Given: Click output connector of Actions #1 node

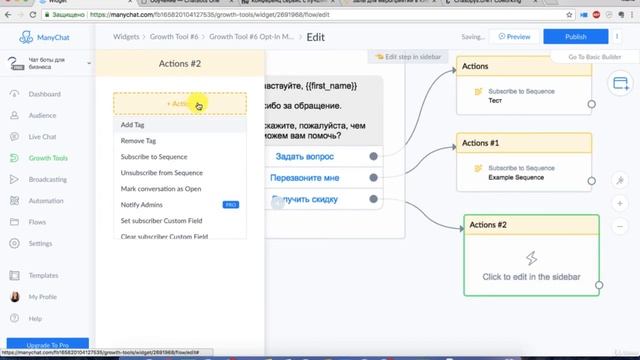Looking at the screenshot, I should (x=591, y=181).
